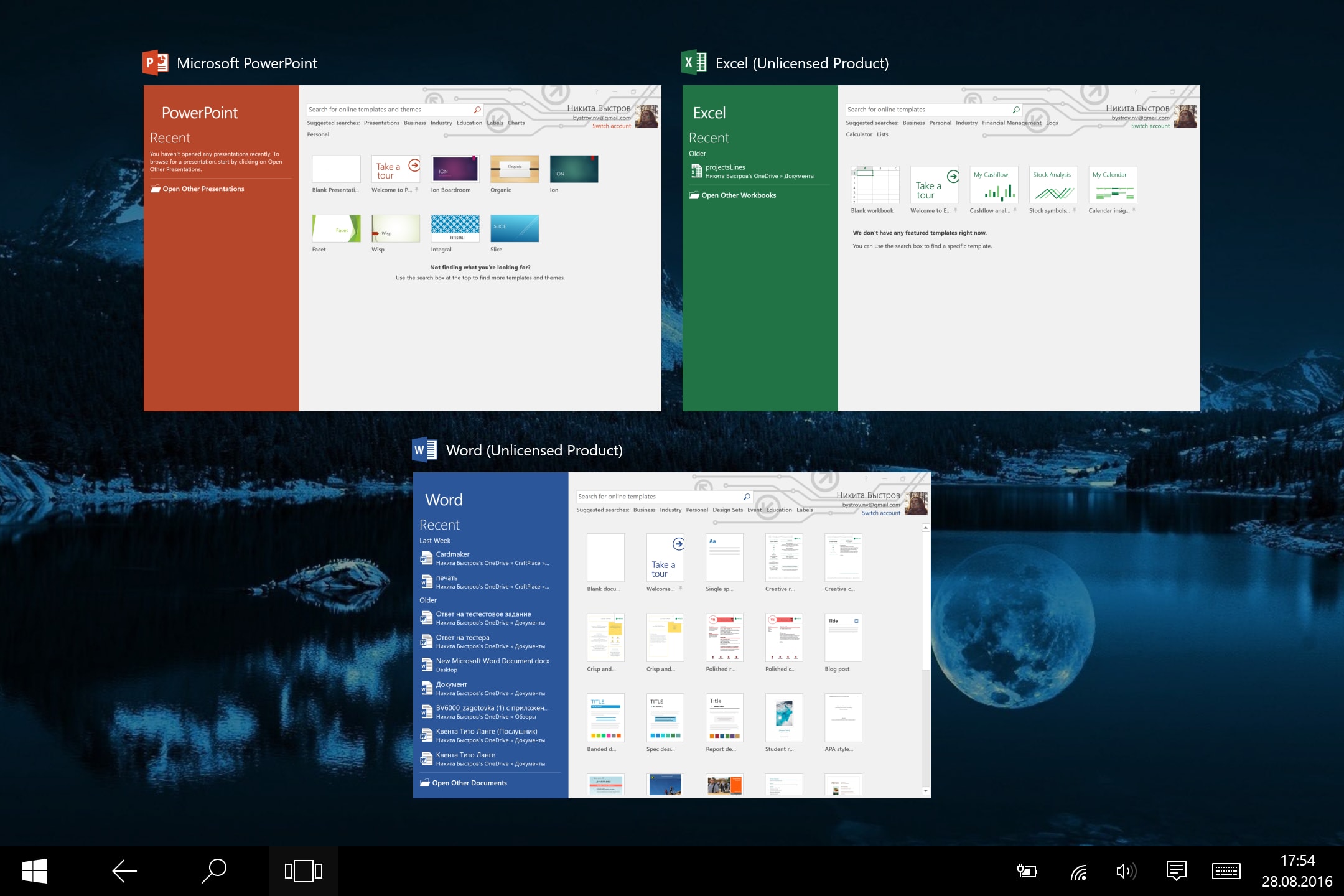Click scrollbar down arrow in Word templates

926,791
